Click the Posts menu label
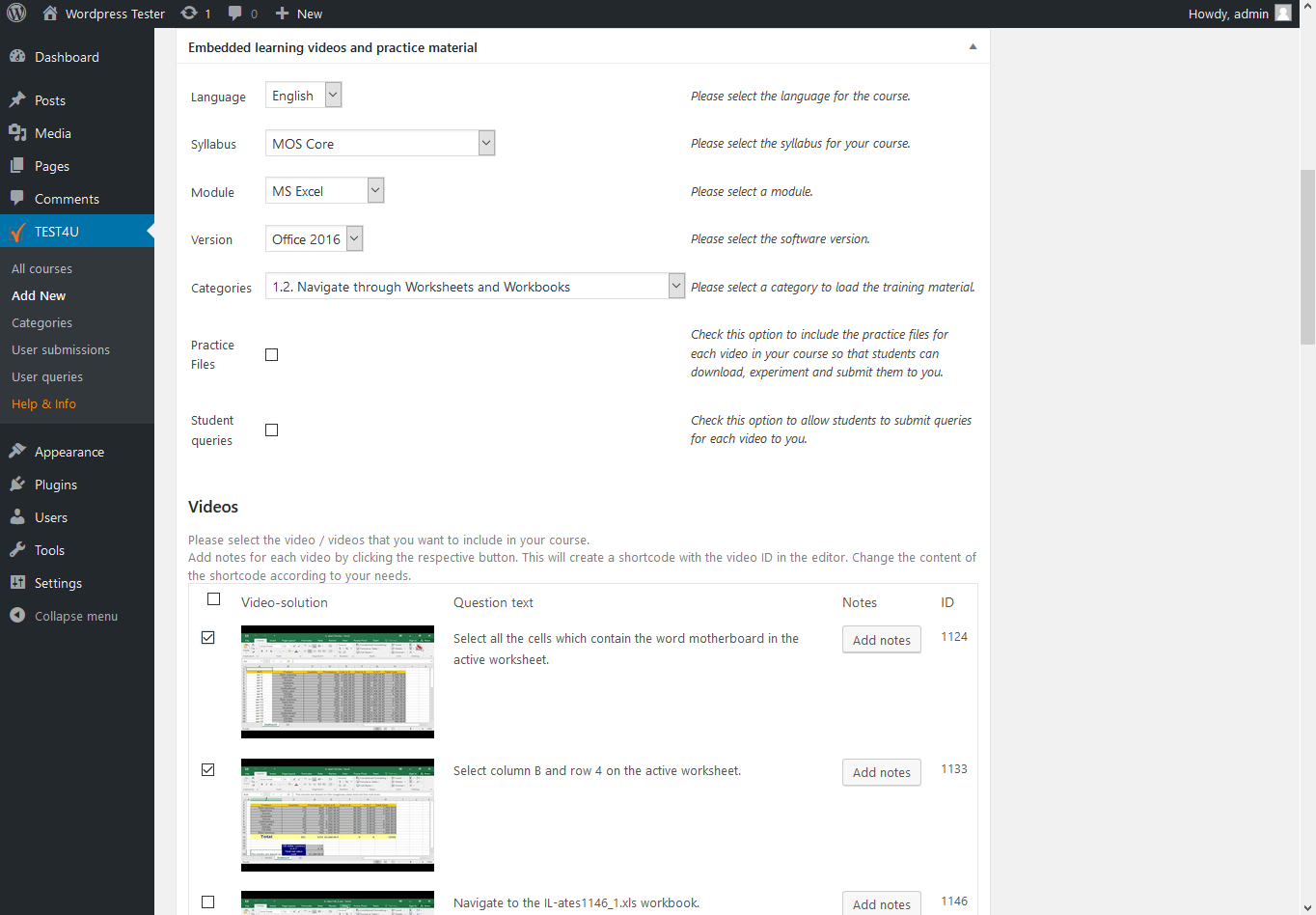1316x915 pixels. pyautogui.click(x=50, y=100)
